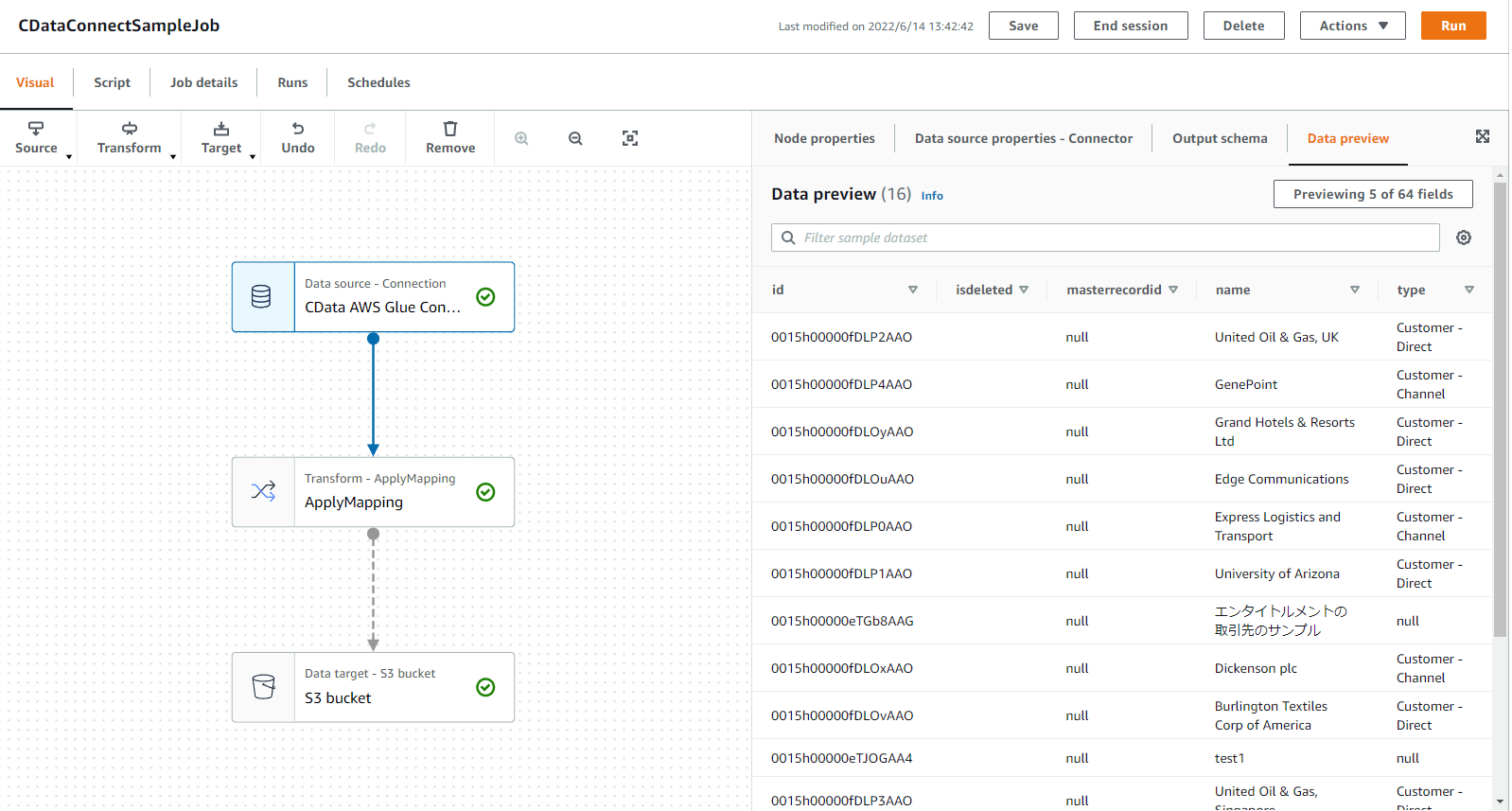Image resolution: width=1512 pixels, height=811 pixels.
Task: Click the Filter sample dataset search field
Action: click(1105, 238)
